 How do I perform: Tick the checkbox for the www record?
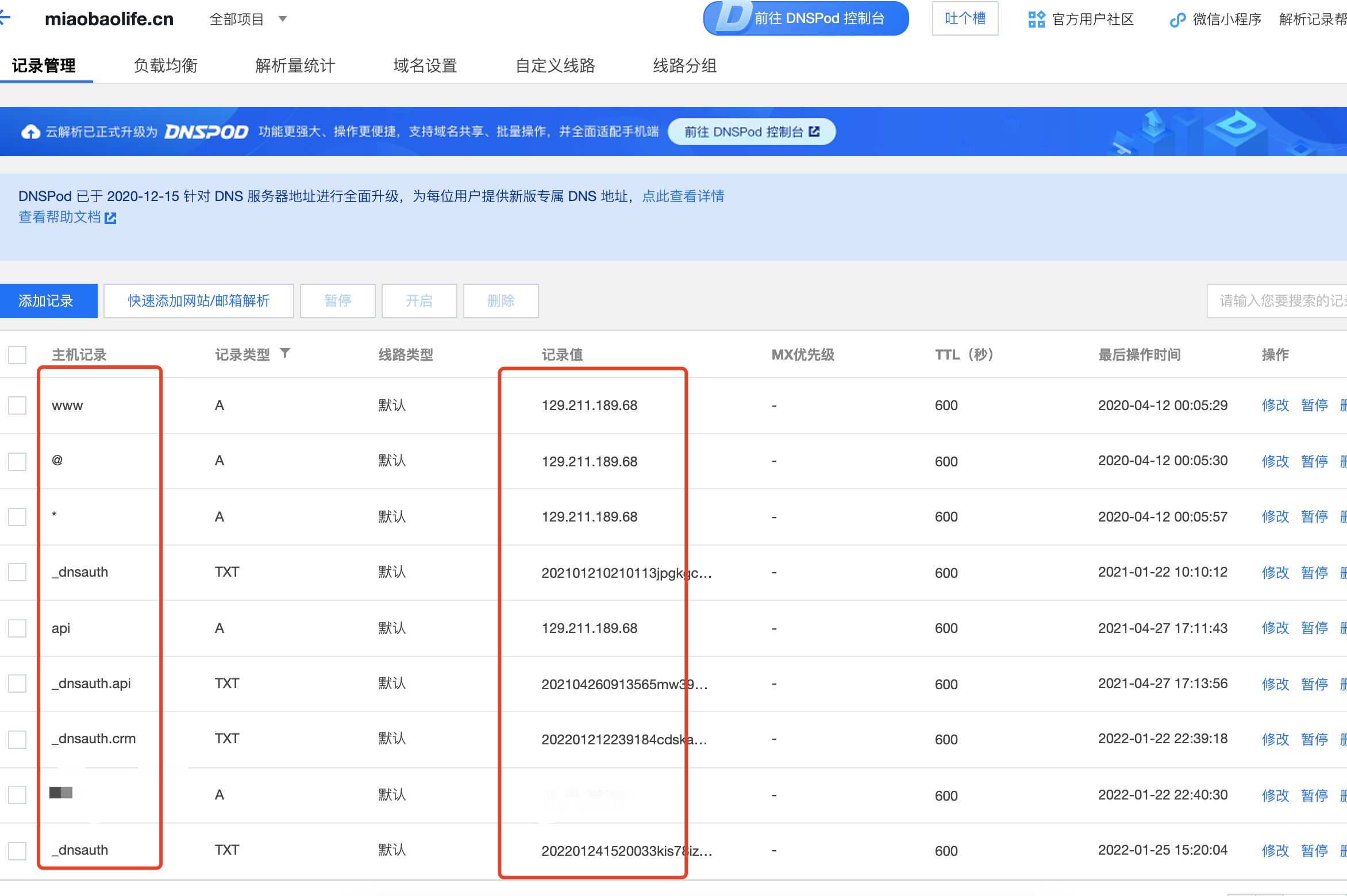(17, 405)
